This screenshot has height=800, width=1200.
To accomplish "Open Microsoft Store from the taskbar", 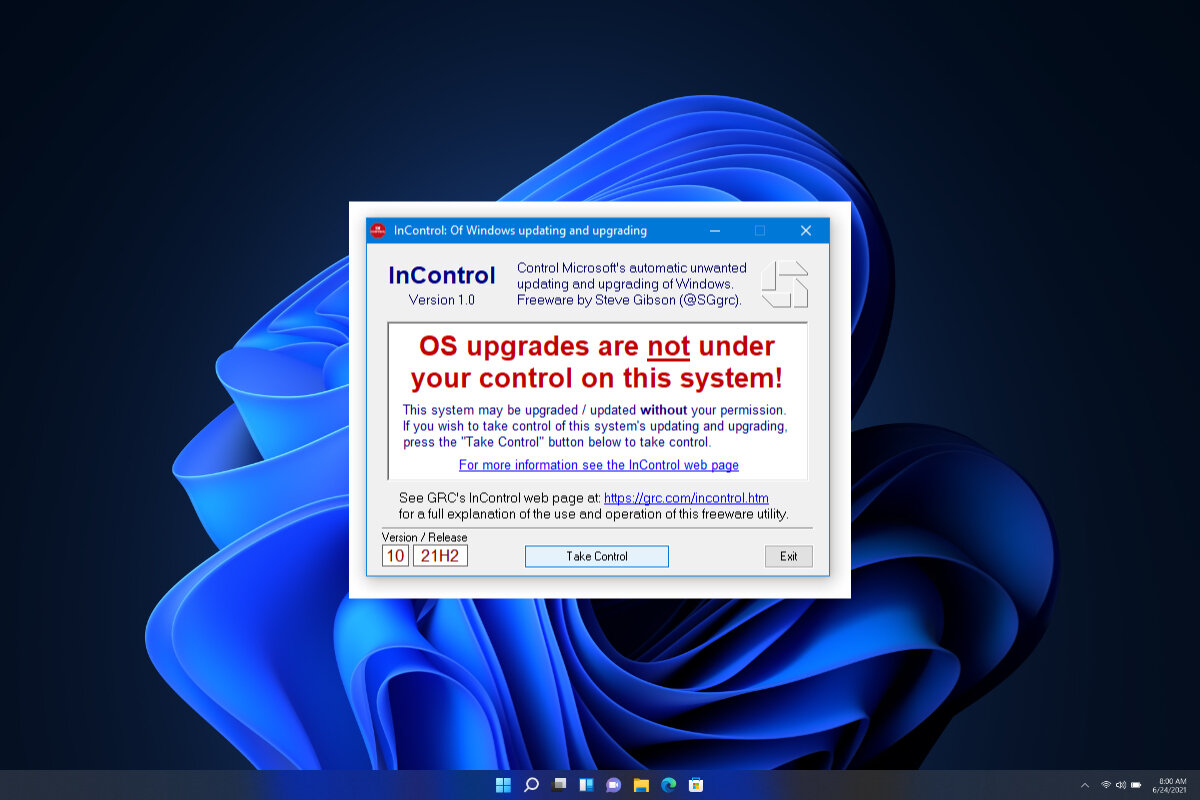I will (x=696, y=785).
